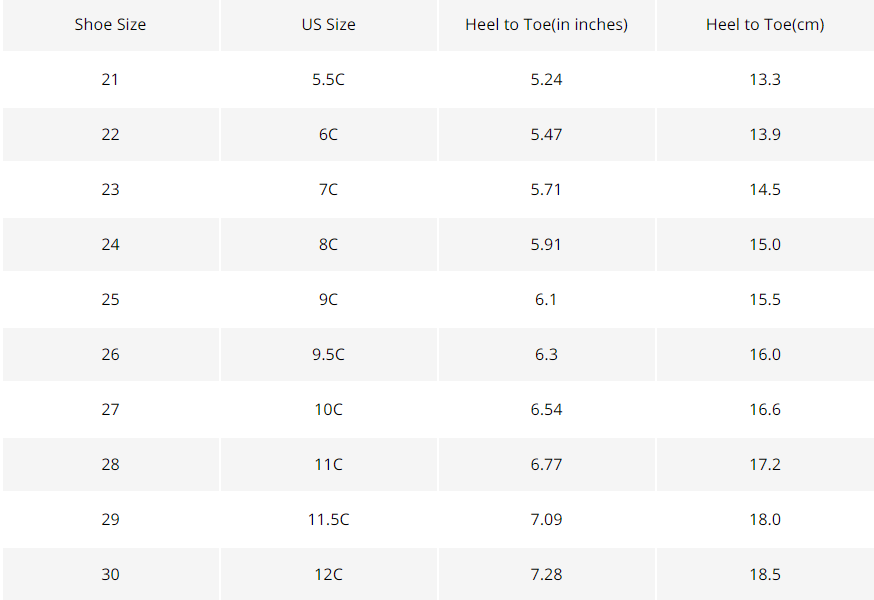Click the US Size column header
Screen dimensions: 874x600
click(x=328, y=25)
